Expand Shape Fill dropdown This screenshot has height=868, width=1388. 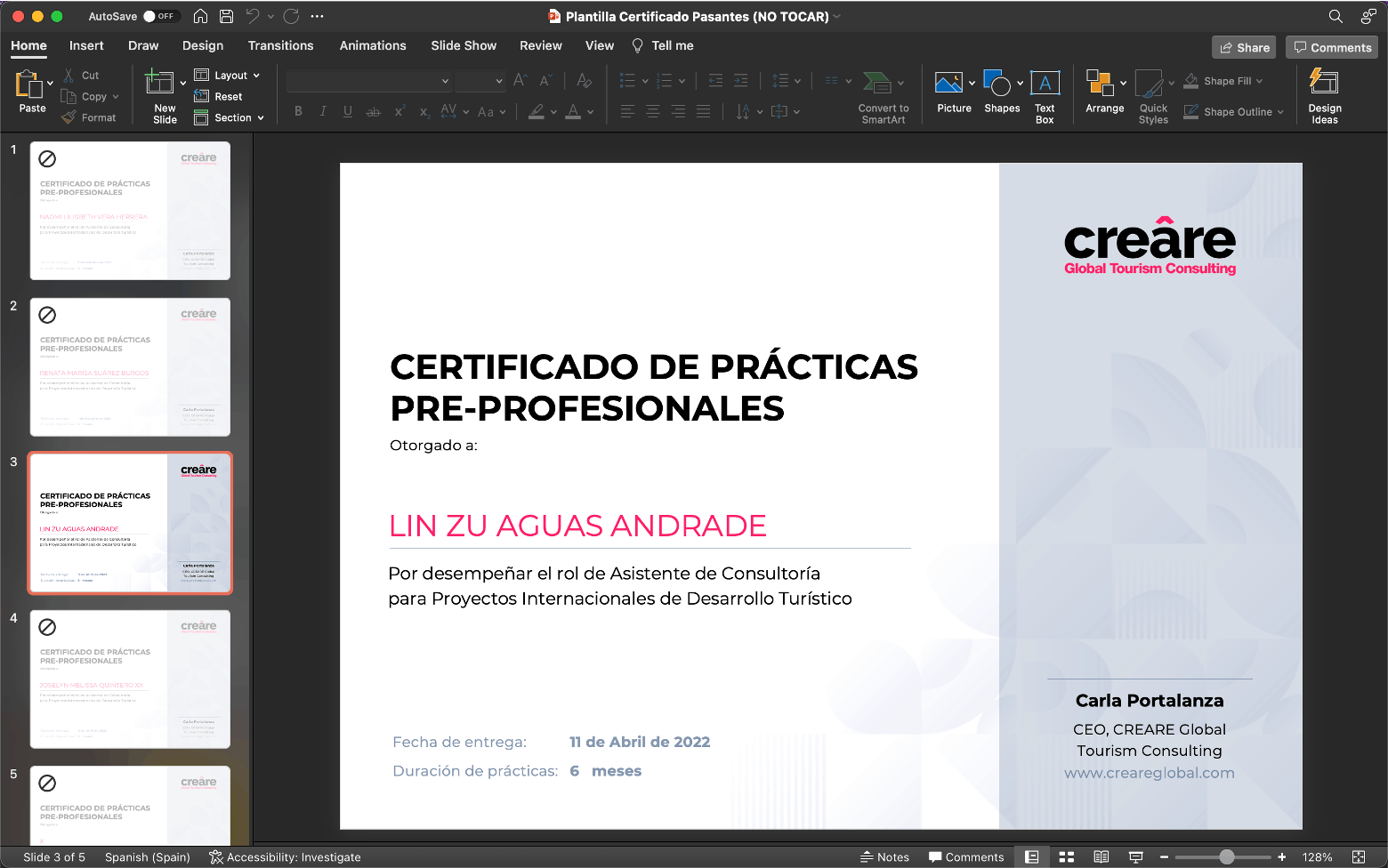click(1259, 81)
